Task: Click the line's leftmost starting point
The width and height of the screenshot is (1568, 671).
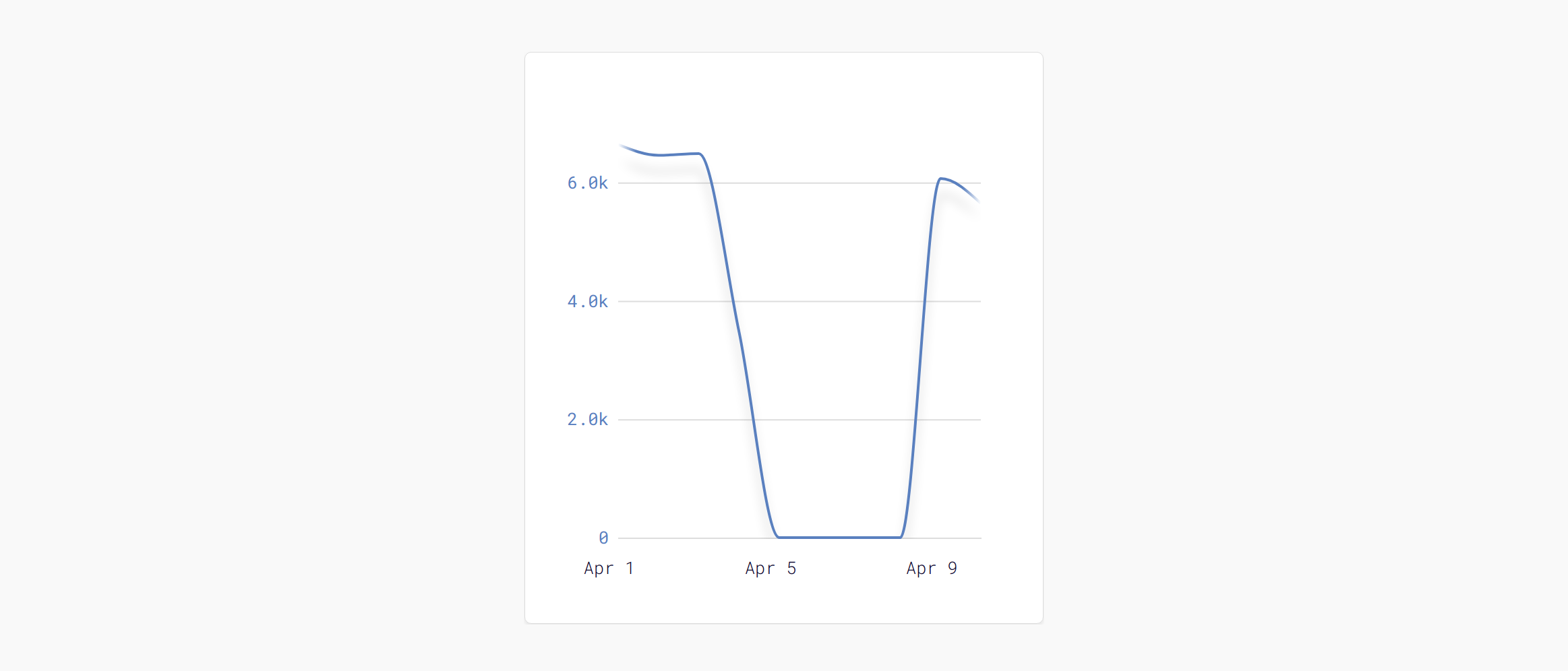Action: point(622,146)
